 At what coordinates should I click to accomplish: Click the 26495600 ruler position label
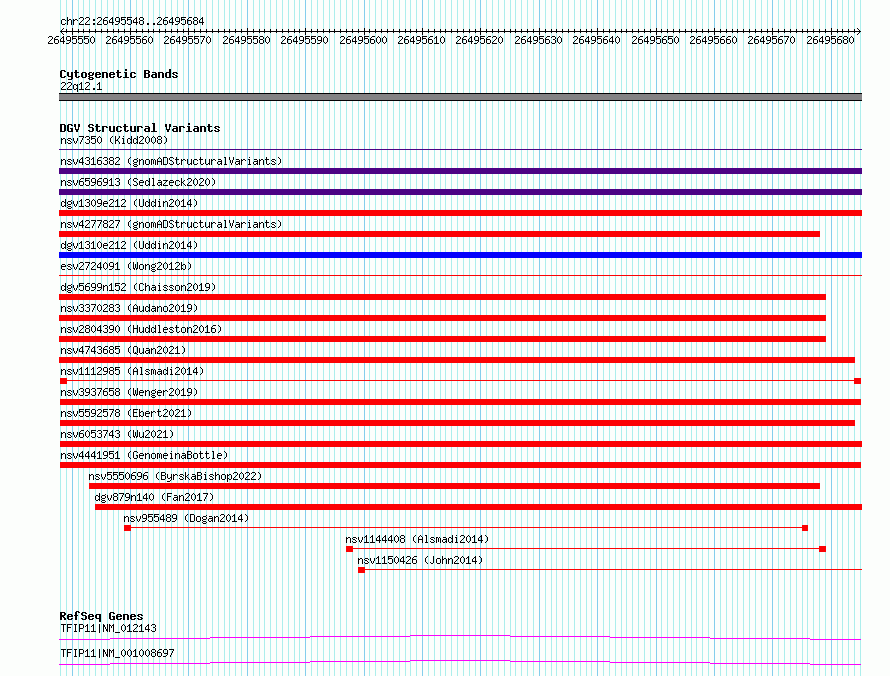pos(363,40)
